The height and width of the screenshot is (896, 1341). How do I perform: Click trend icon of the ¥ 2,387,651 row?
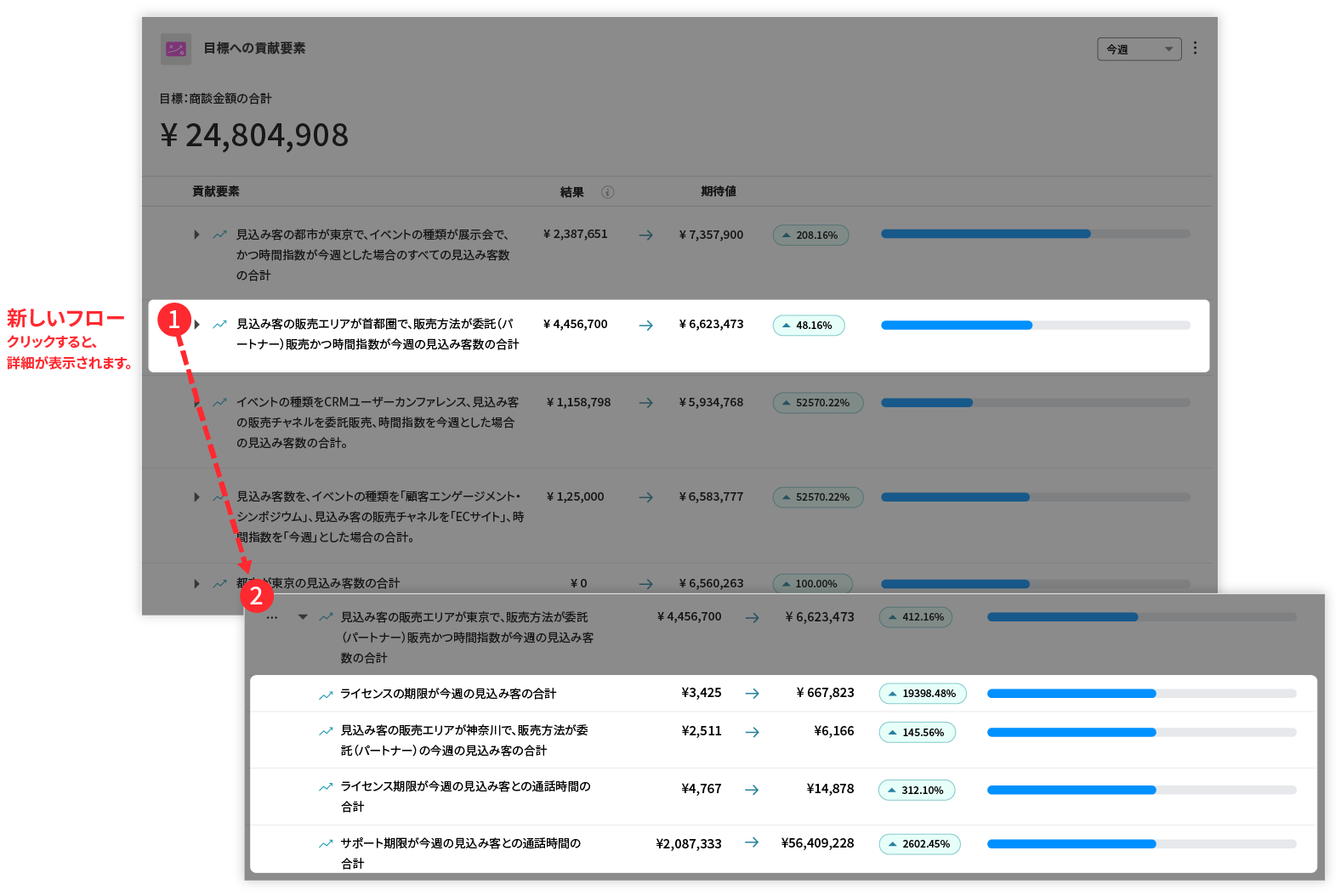[x=219, y=235]
